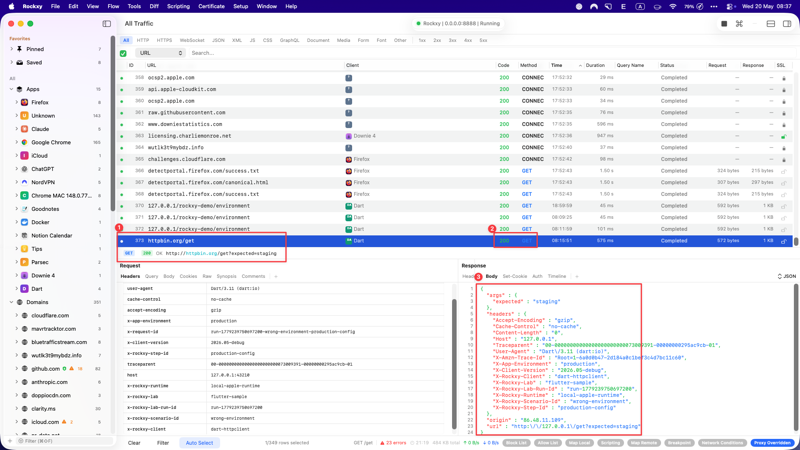
Task: Click the request headers vertical scrollbar
Action: coord(454,363)
